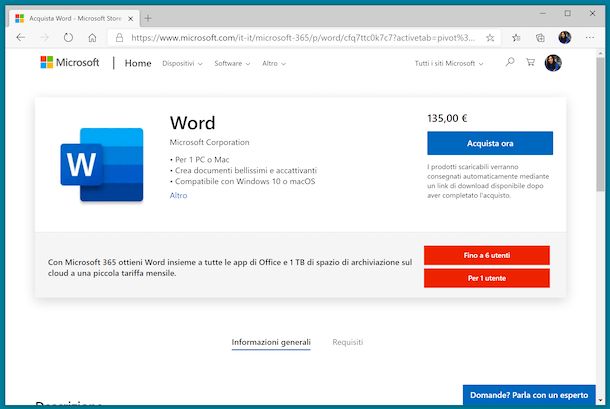Open site search magnifier icon
Viewport: 610px width, 409px height.
(x=510, y=62)
